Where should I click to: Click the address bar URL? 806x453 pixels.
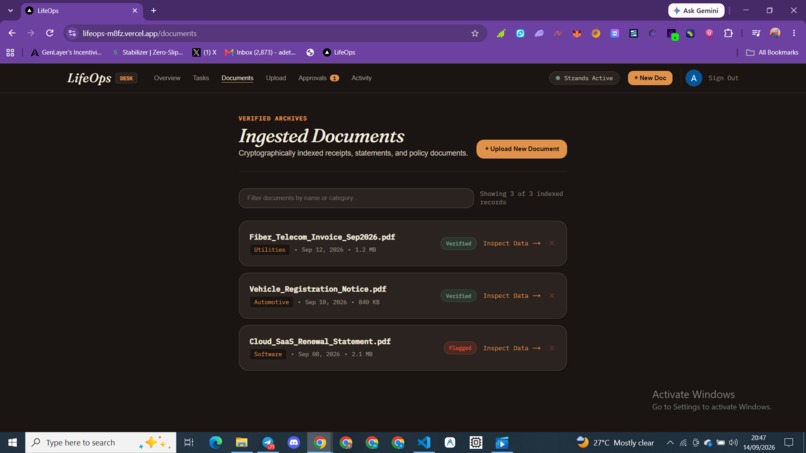tap(139, 33)
